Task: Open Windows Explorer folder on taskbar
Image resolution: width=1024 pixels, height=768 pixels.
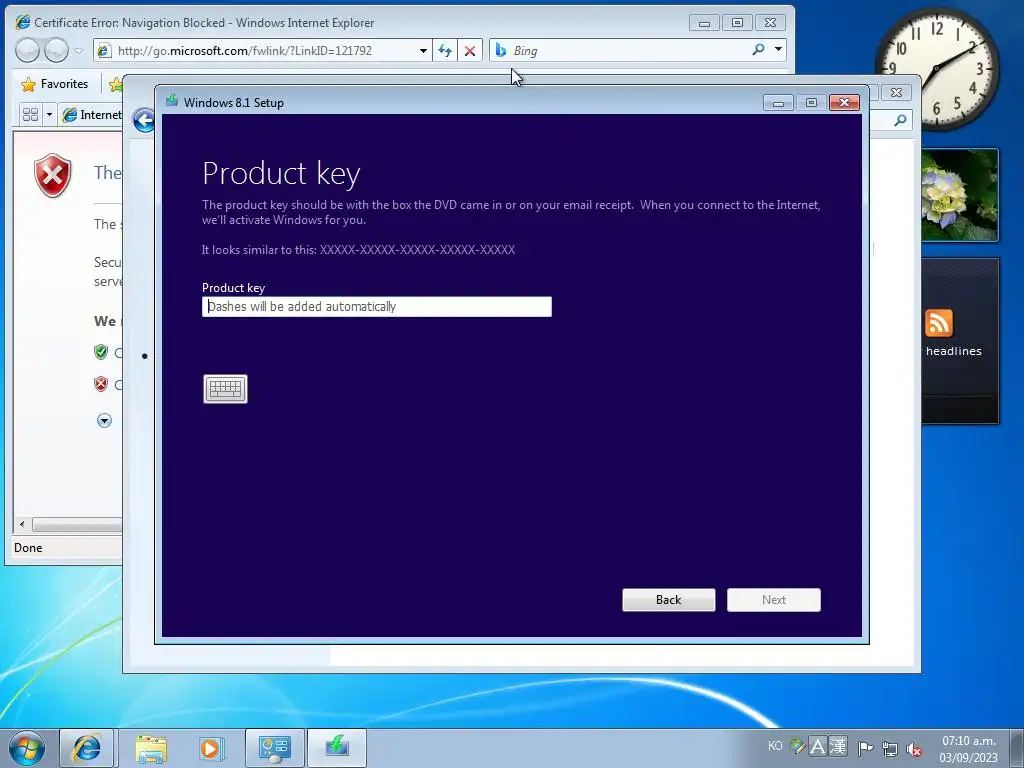Action: [x=150, y=748]
